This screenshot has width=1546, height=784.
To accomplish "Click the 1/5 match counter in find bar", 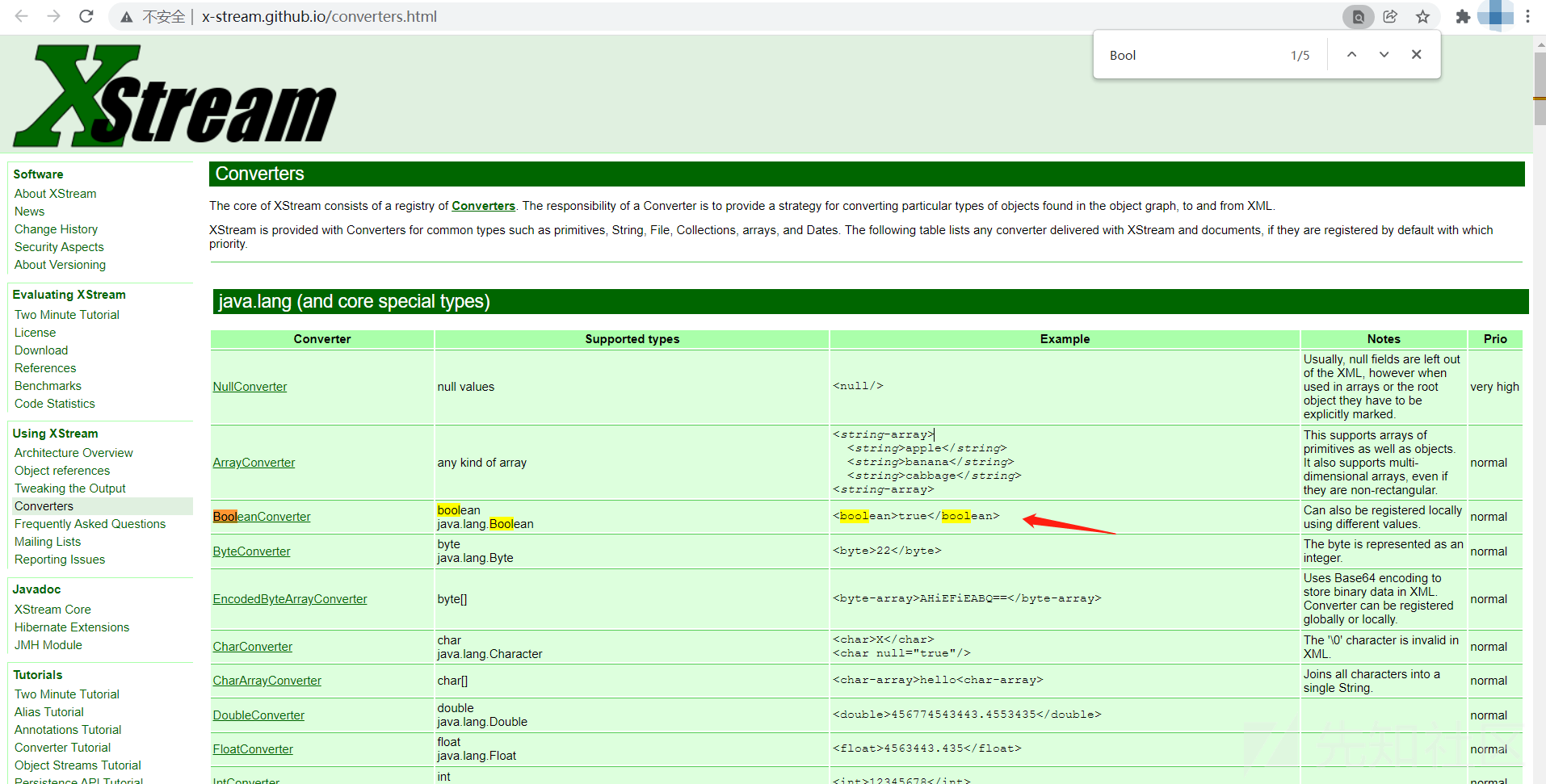I will pyautogui.click(x=1300, y=55).
